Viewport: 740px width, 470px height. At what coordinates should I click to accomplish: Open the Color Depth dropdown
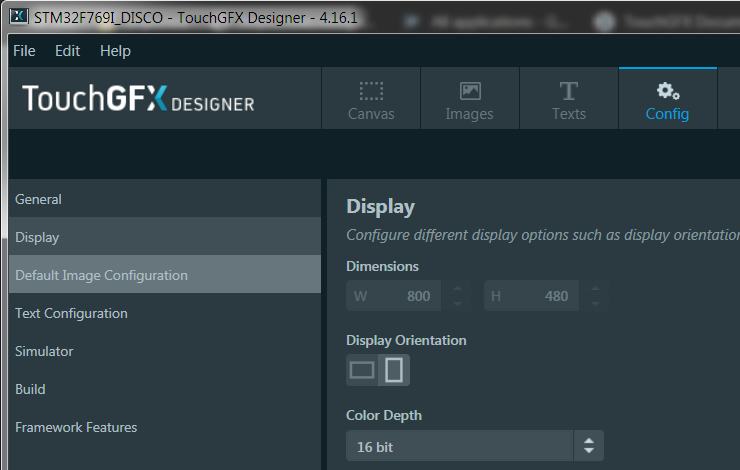coord(475,445)
